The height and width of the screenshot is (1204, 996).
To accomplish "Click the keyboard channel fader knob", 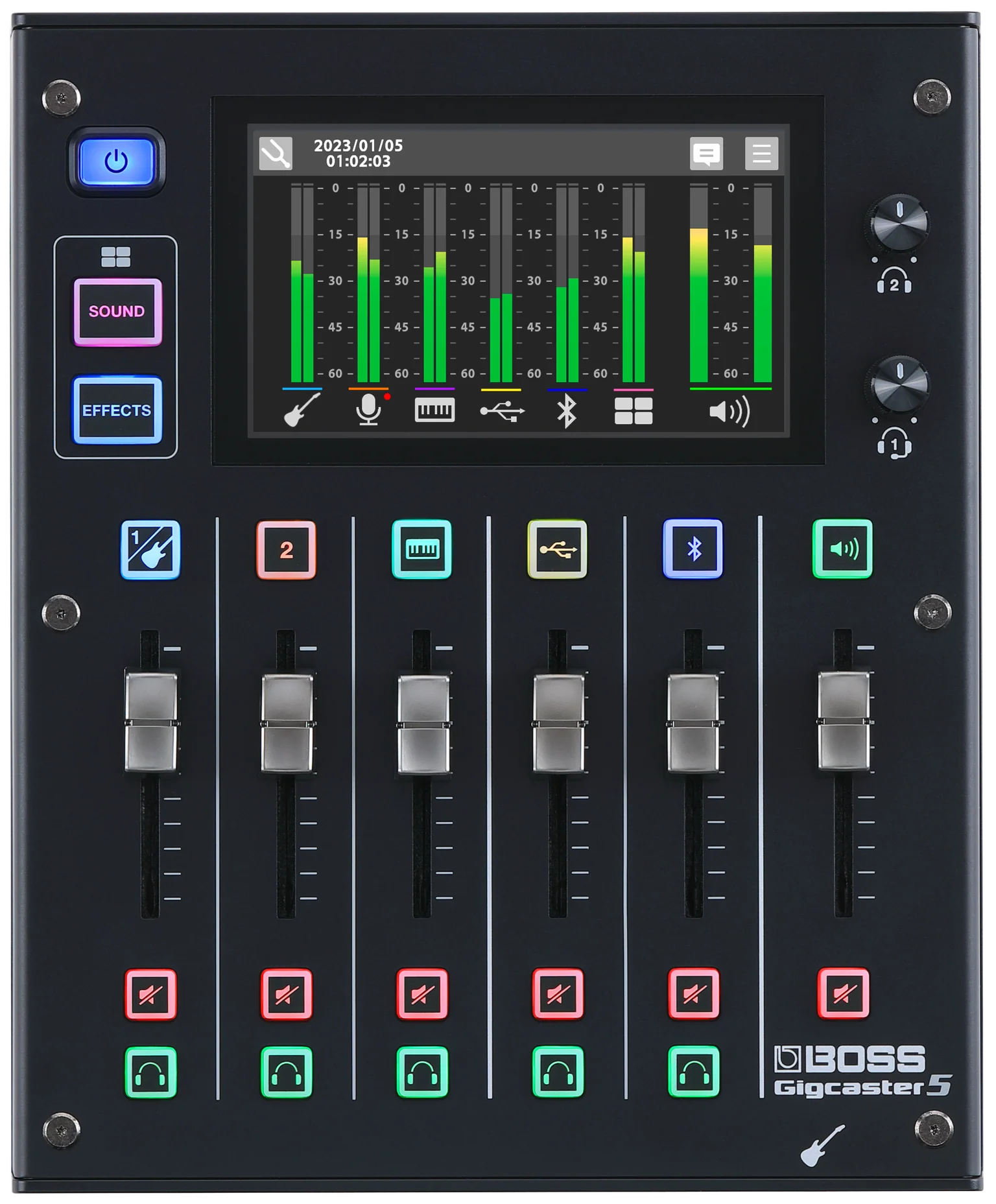I will click(x=423, y=724).
